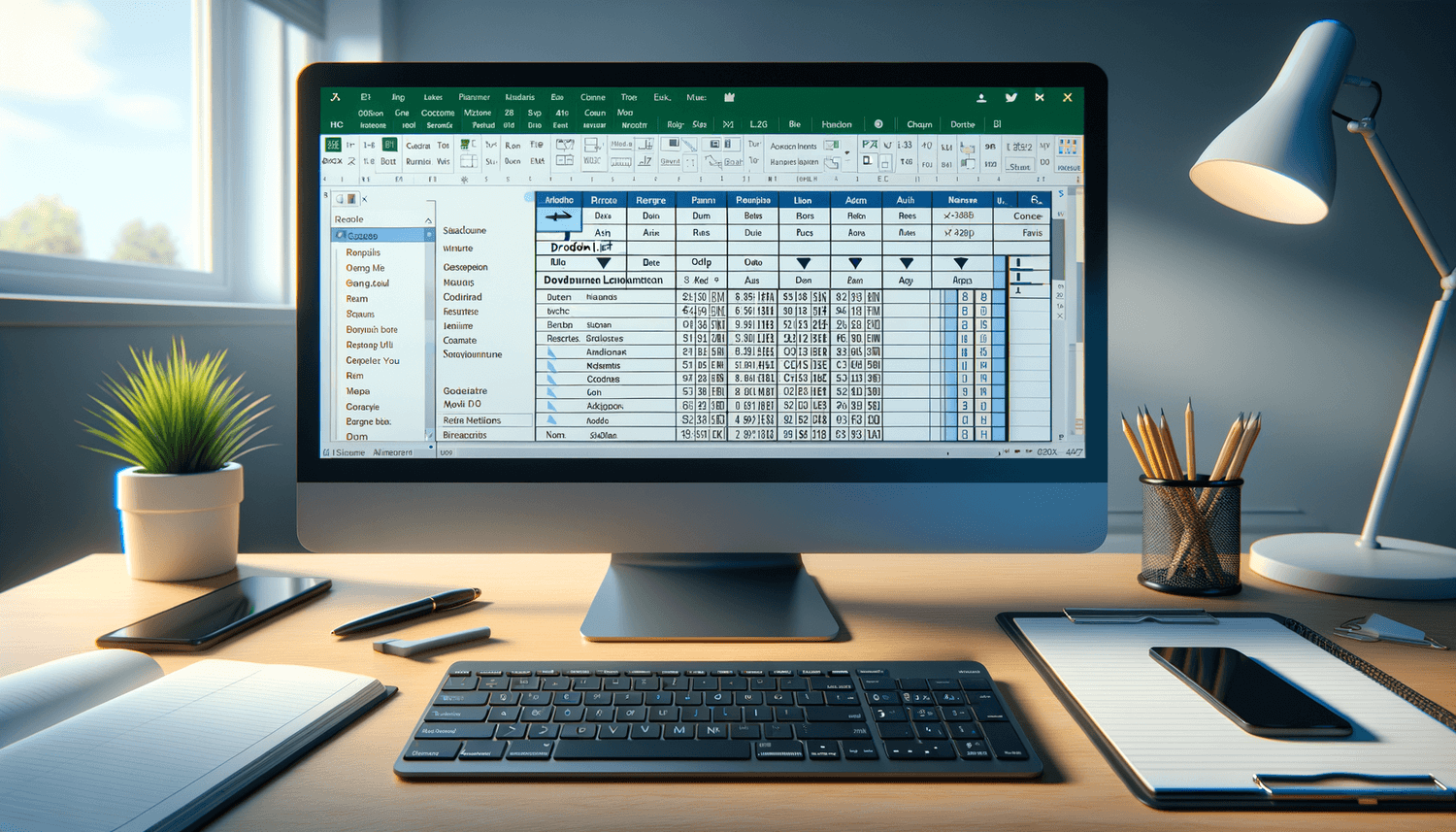Switch to the L.2G tab
The height and width of the screenshot is (832, 1456).
(x=759, y=125)
